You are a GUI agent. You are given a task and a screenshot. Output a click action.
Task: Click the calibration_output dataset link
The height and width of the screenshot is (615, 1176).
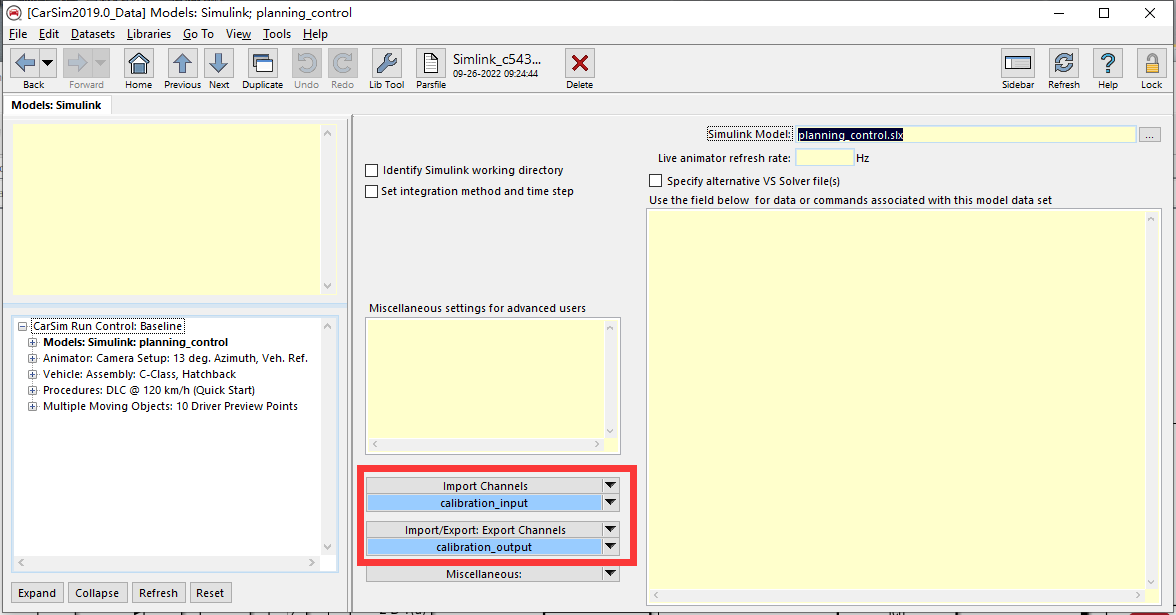pyautogui.click(x=484, y=547)
